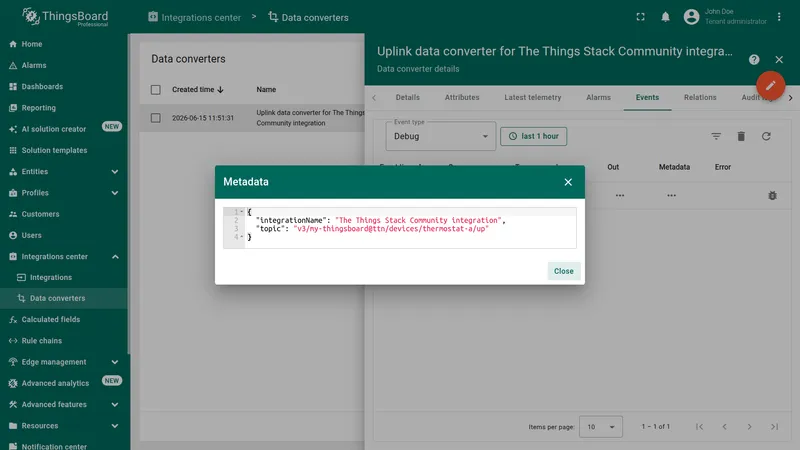Open the events filter icon
The width and height of the screenshot is (800, 450).
tap(716, 136)
